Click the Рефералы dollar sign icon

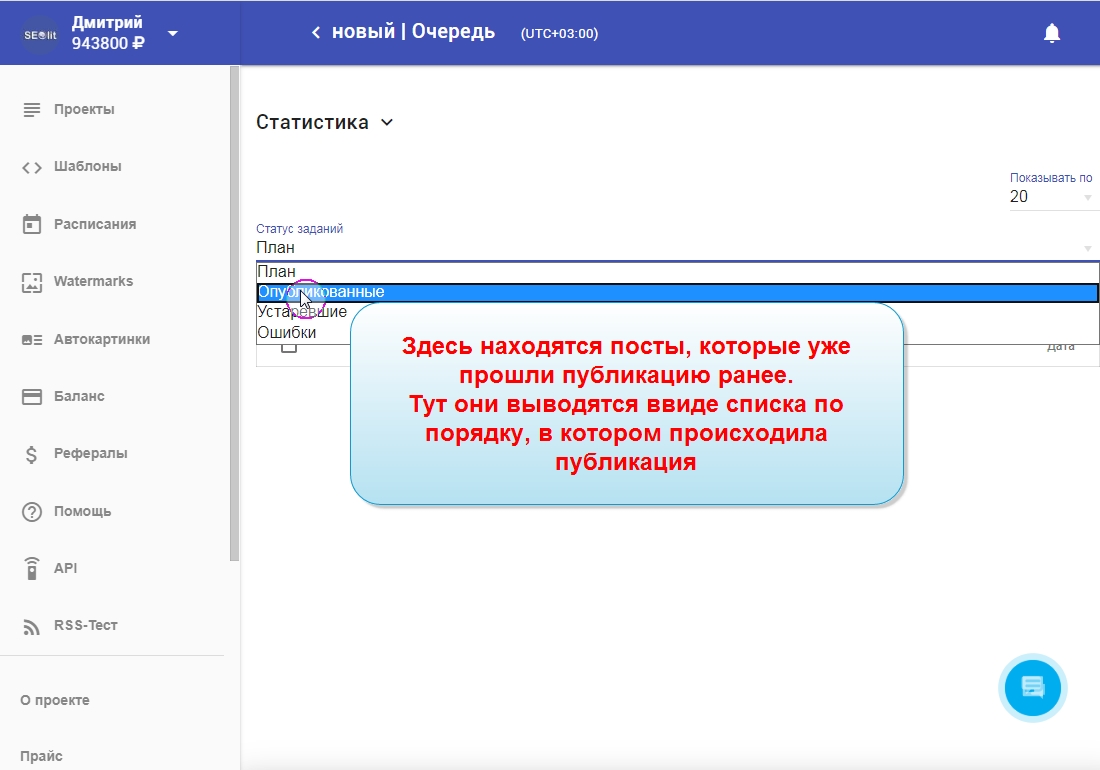pyautogui.click(x=32, y=454)
